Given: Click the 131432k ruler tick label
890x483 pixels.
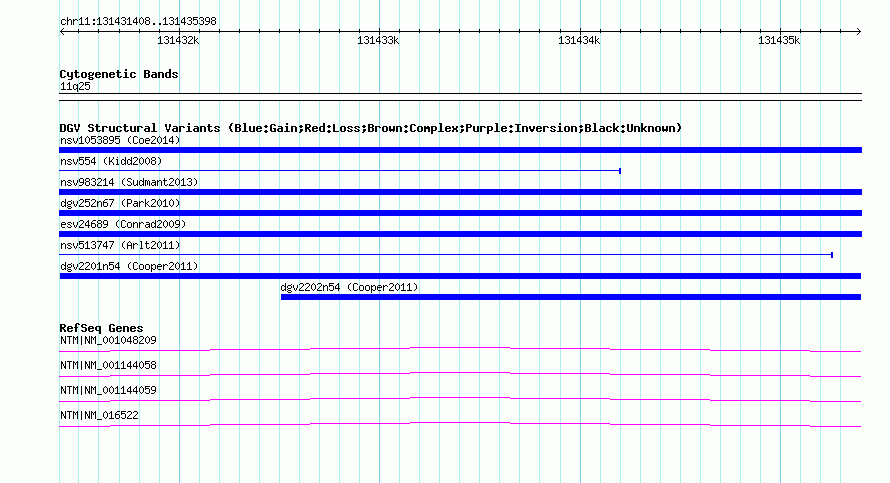Looking at the screenshot, I should (x=178, y=40).
